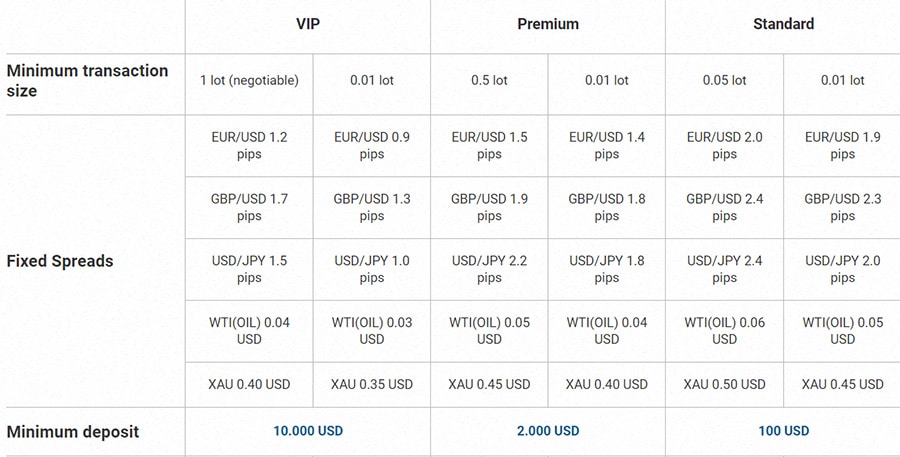Select the Premium column header
The height and width of the screenshot is (457, 900).
pyautogui.click(x=548, y=23)
